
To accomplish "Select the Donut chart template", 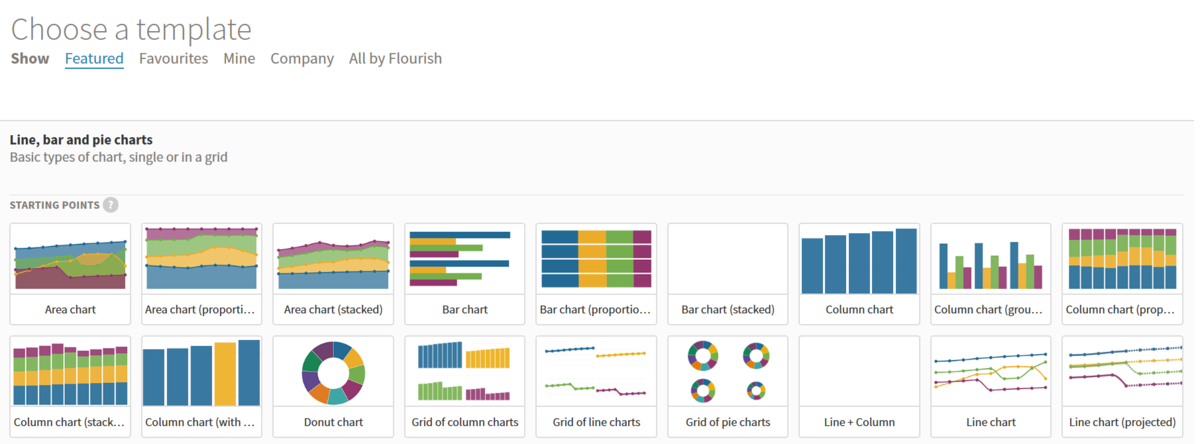I will (333, 386).
